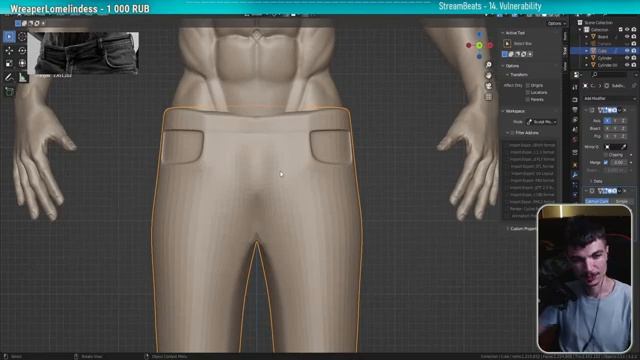Screen dimensions: 640x360
Task: Disable render camera icon for Beard
Action: pyautogui.click(x=633, y=37)
